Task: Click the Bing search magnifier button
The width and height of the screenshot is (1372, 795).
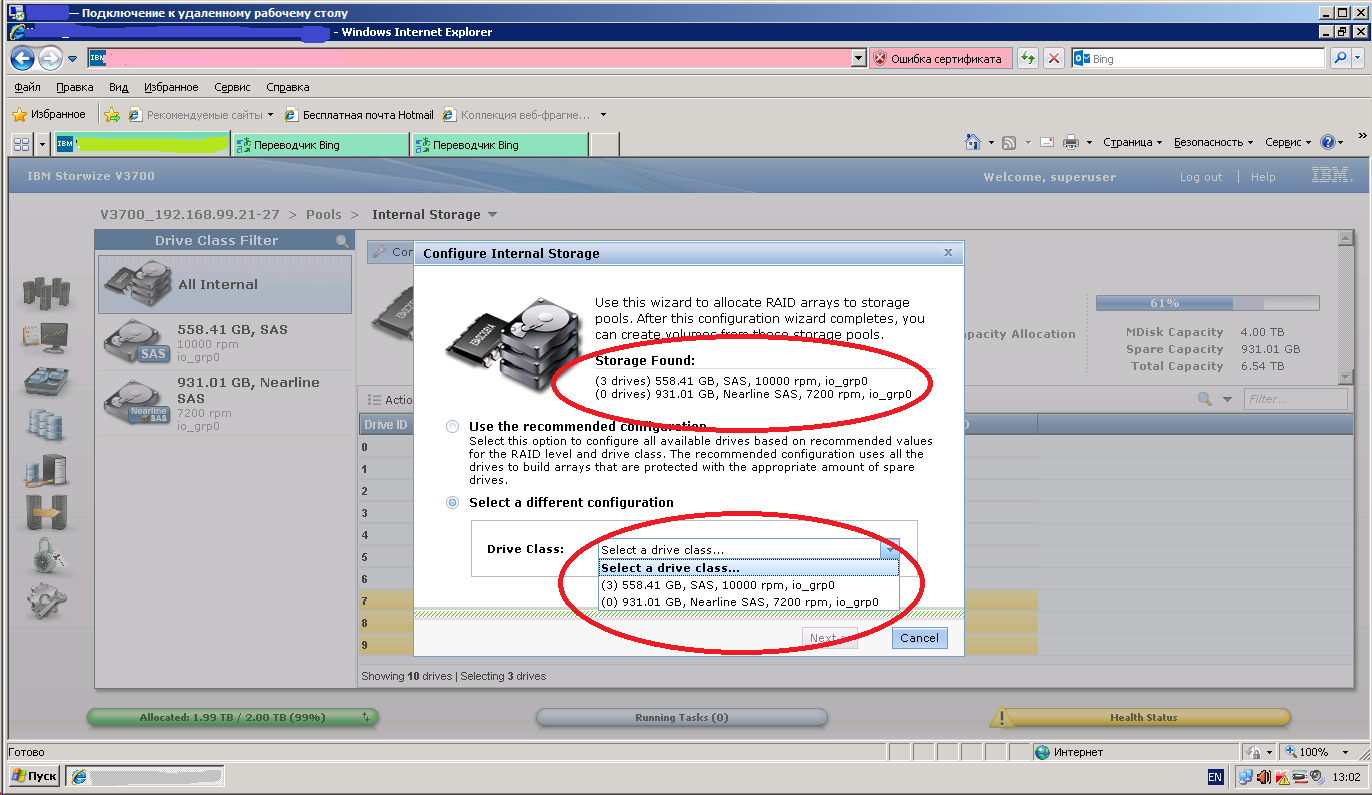Action: (1340, 59)
